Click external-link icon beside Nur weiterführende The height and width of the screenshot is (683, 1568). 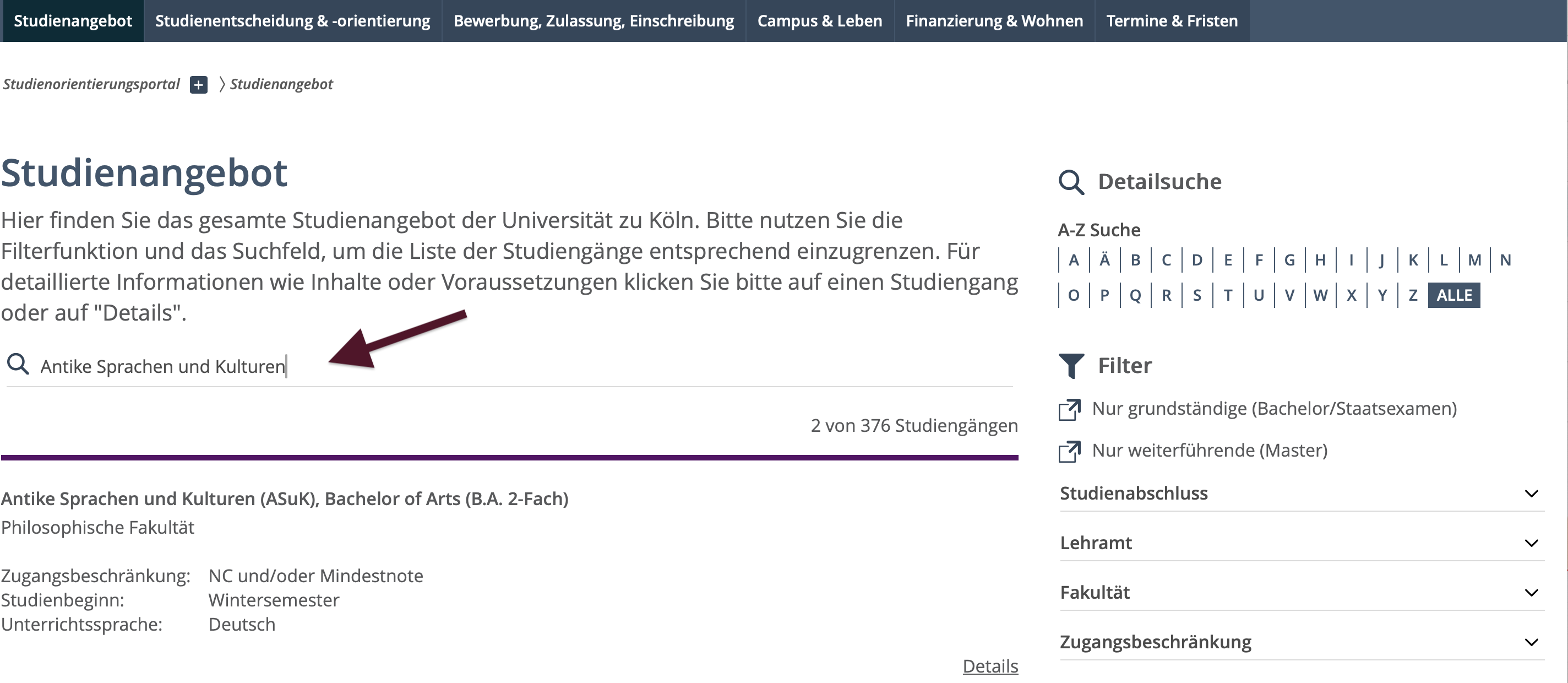click(1070, 451)
